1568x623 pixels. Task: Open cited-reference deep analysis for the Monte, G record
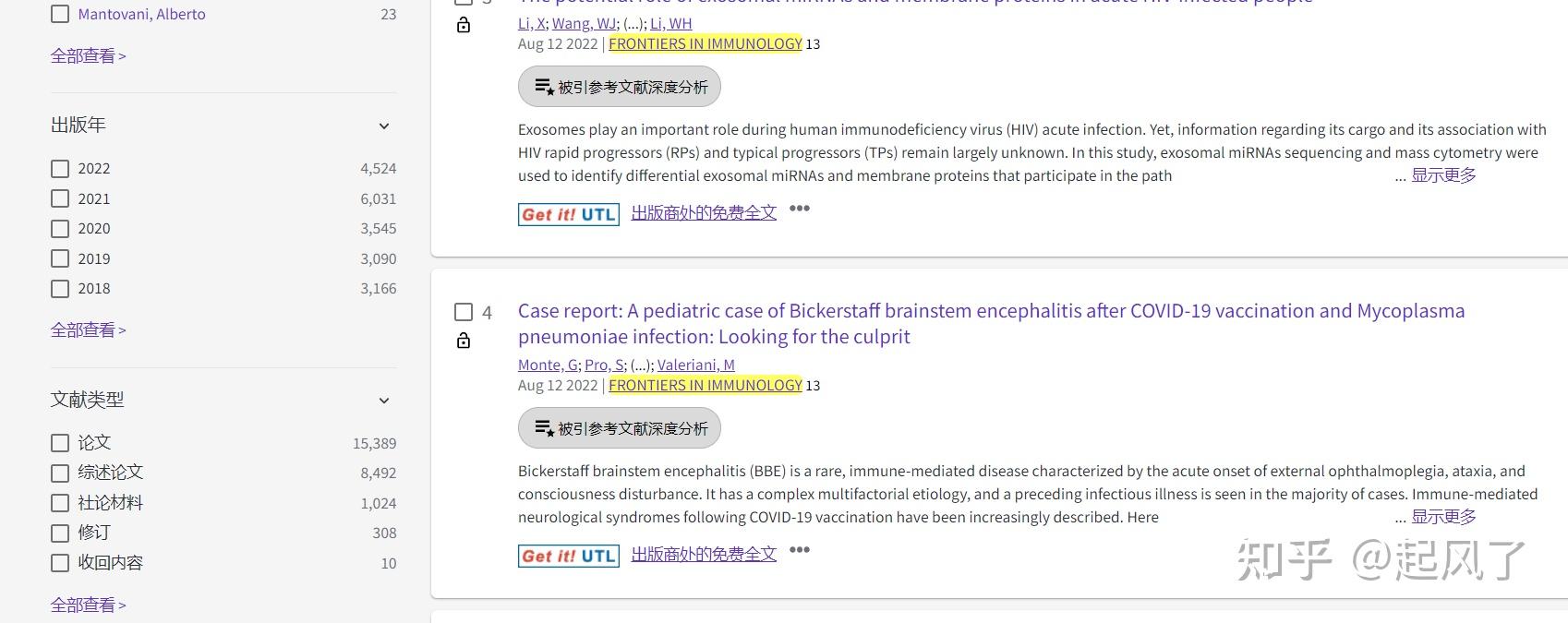click(x=620, y=428)
